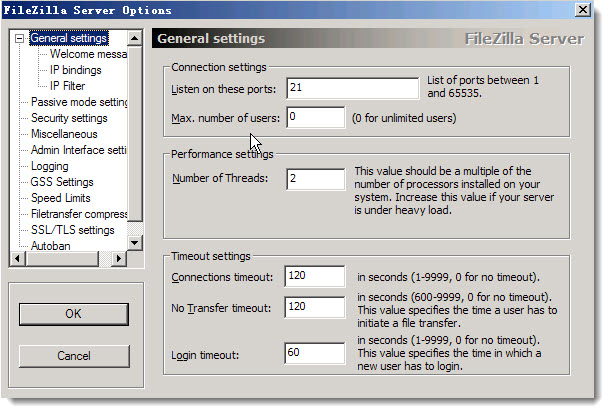Open Admin Interface settings

click(79, 150)
